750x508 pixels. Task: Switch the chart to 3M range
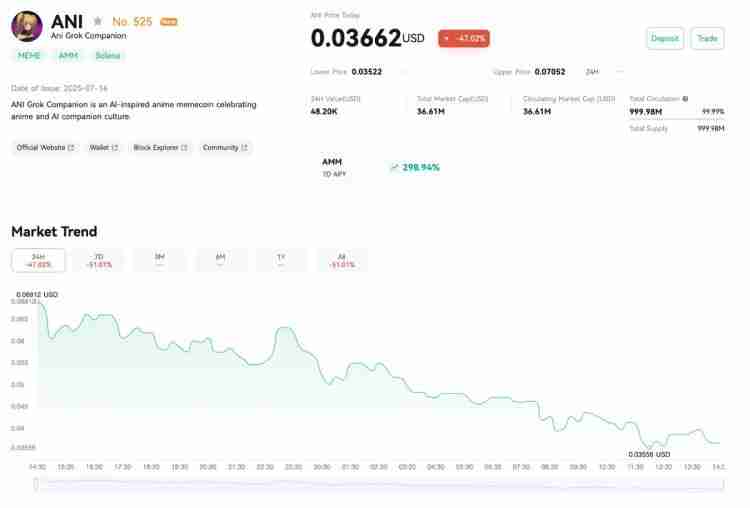click(159, 260)
